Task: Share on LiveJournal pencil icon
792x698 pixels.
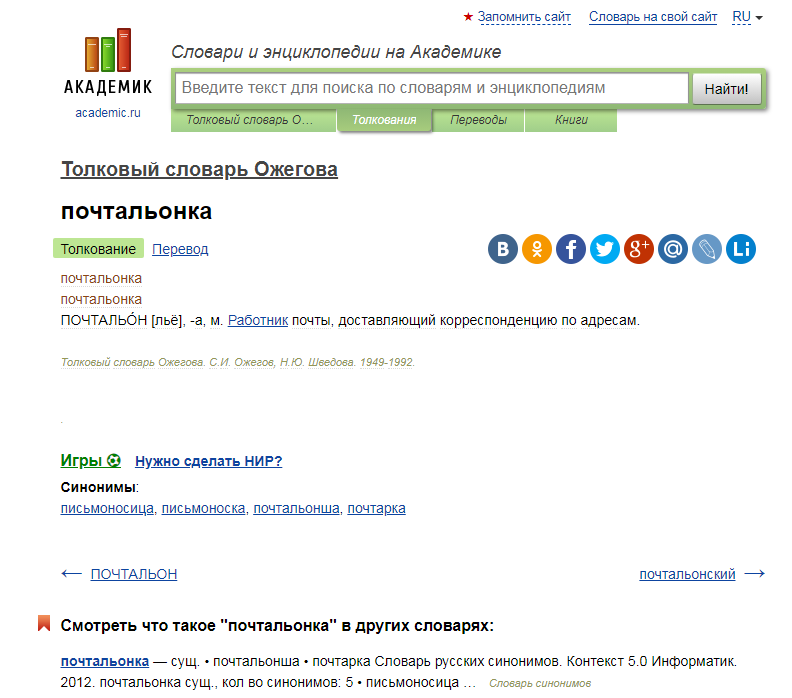Action: pyautogui.click(x=707, y=249)
